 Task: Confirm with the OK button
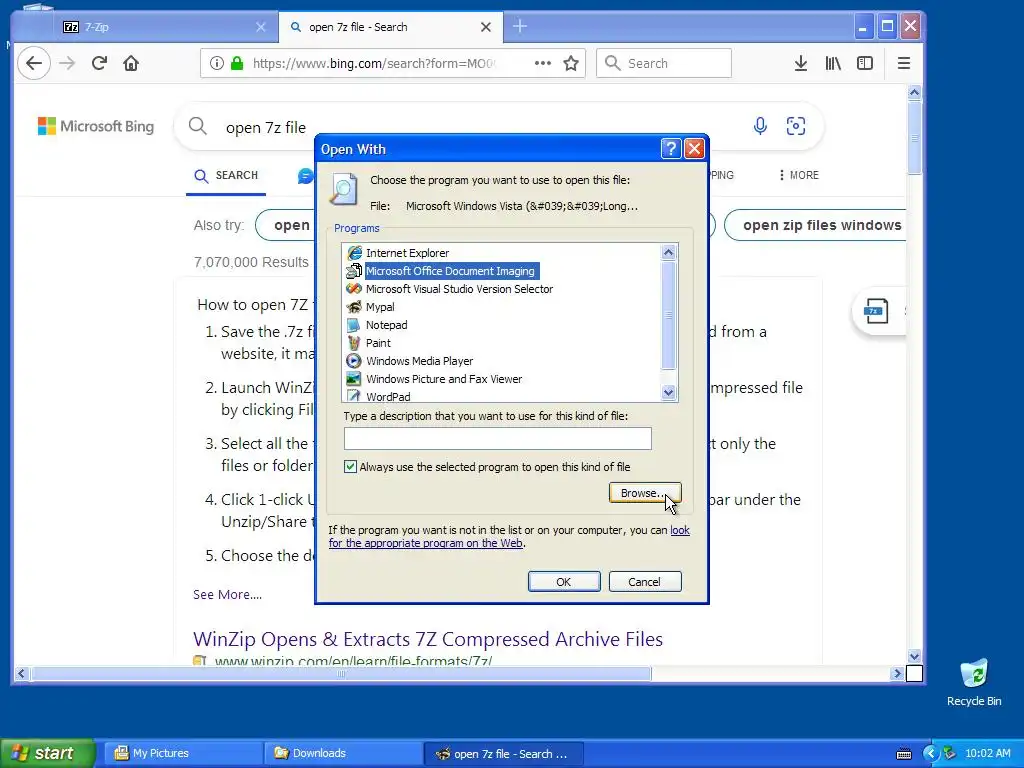(564, 582)
